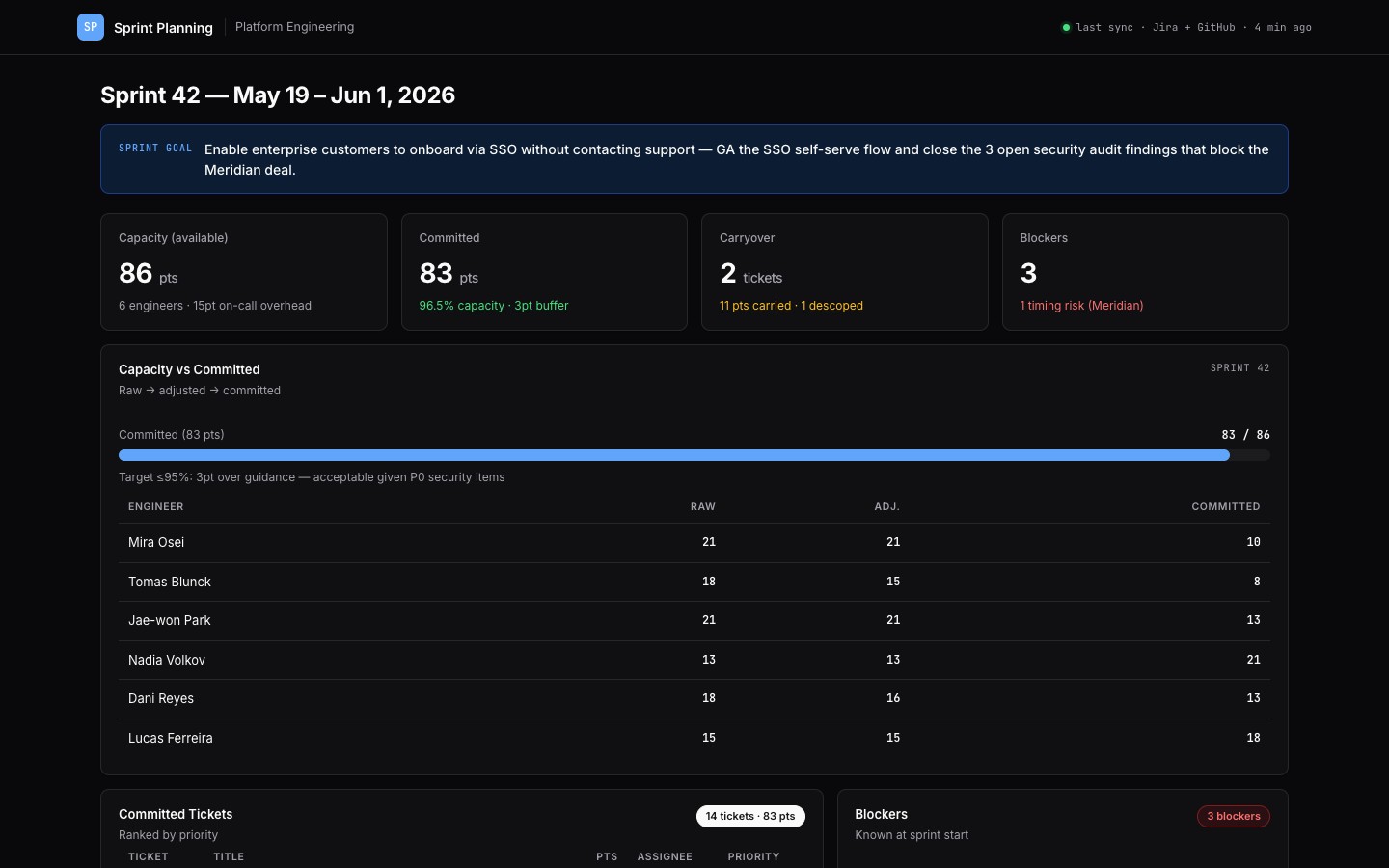Click Jae-won Park's raw value 21
The height and width of the screenshot is (868, 1389).
709,620
